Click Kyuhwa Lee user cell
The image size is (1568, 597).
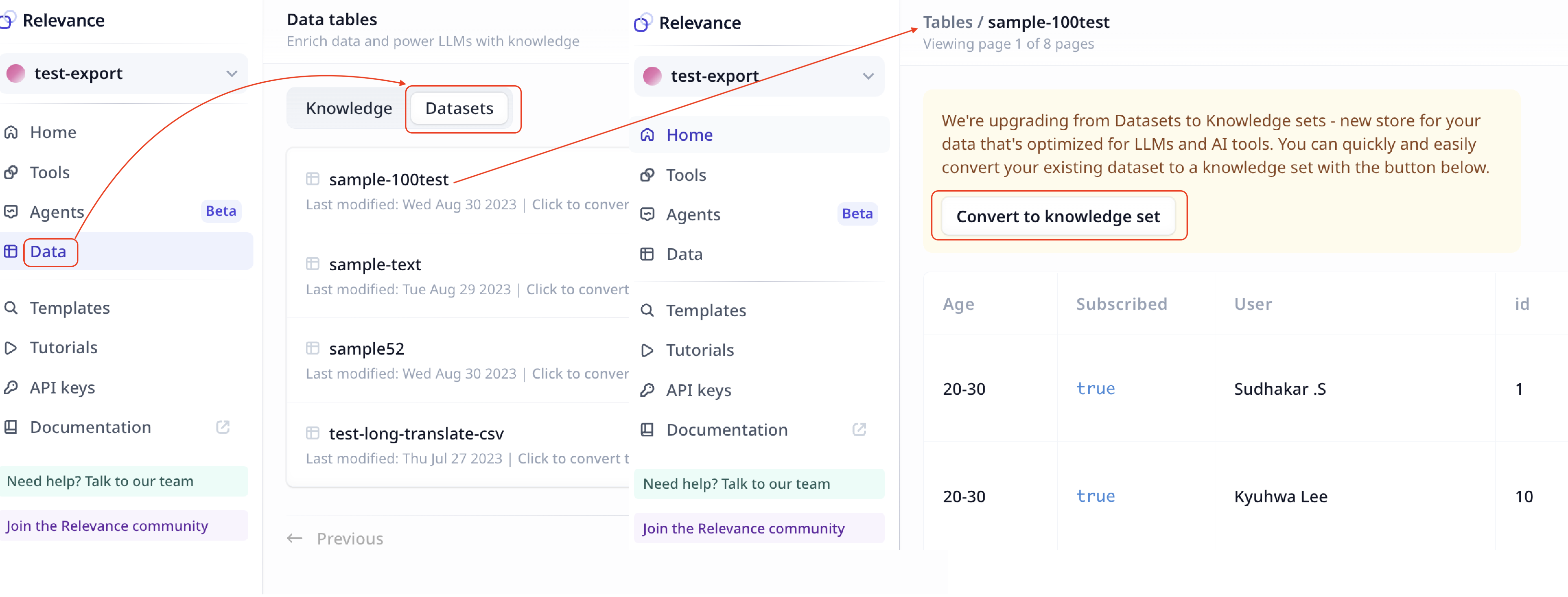(x=1281, y=497)
